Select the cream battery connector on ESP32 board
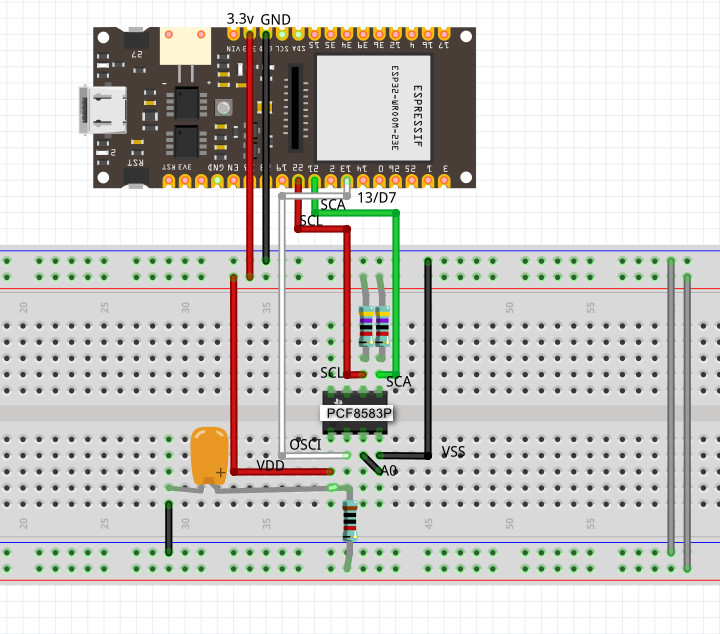The height and width of the screenshot is (634, 720). (186, 46)
